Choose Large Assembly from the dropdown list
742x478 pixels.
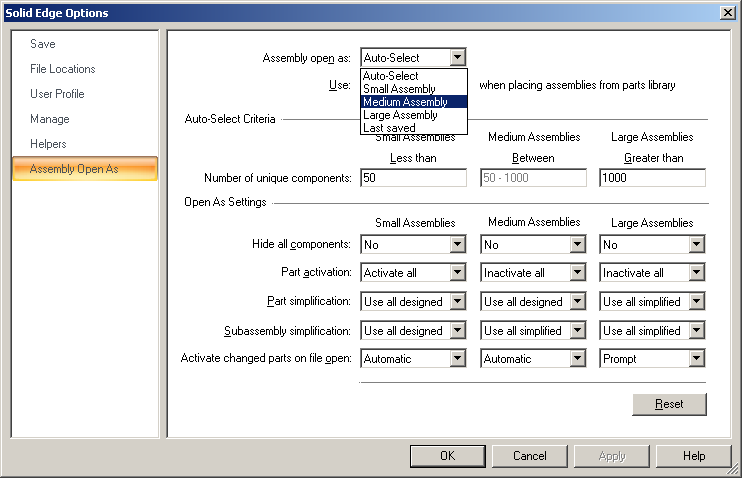414,115
